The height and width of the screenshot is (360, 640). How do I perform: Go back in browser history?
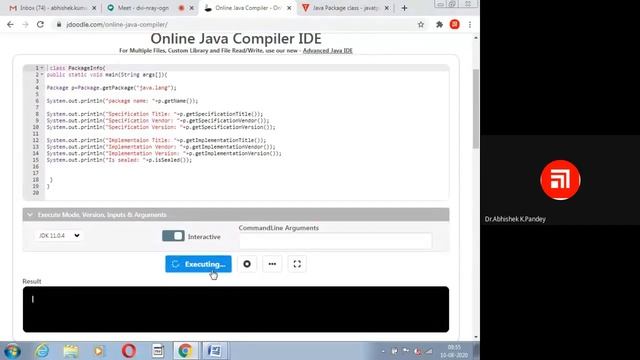[x=10, y=24]
